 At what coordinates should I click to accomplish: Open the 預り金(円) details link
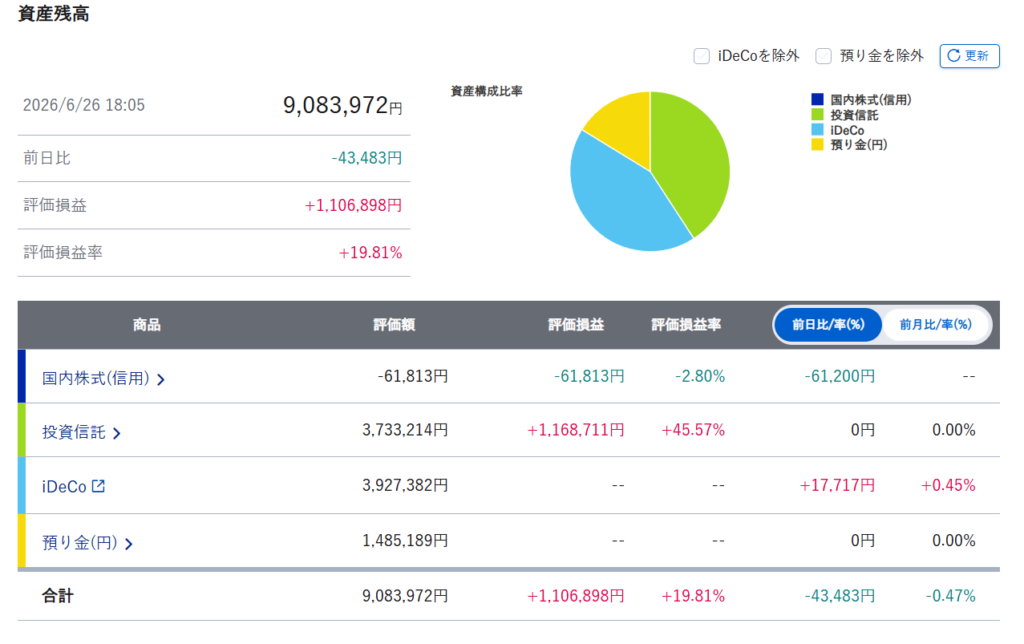coord(80,542)
